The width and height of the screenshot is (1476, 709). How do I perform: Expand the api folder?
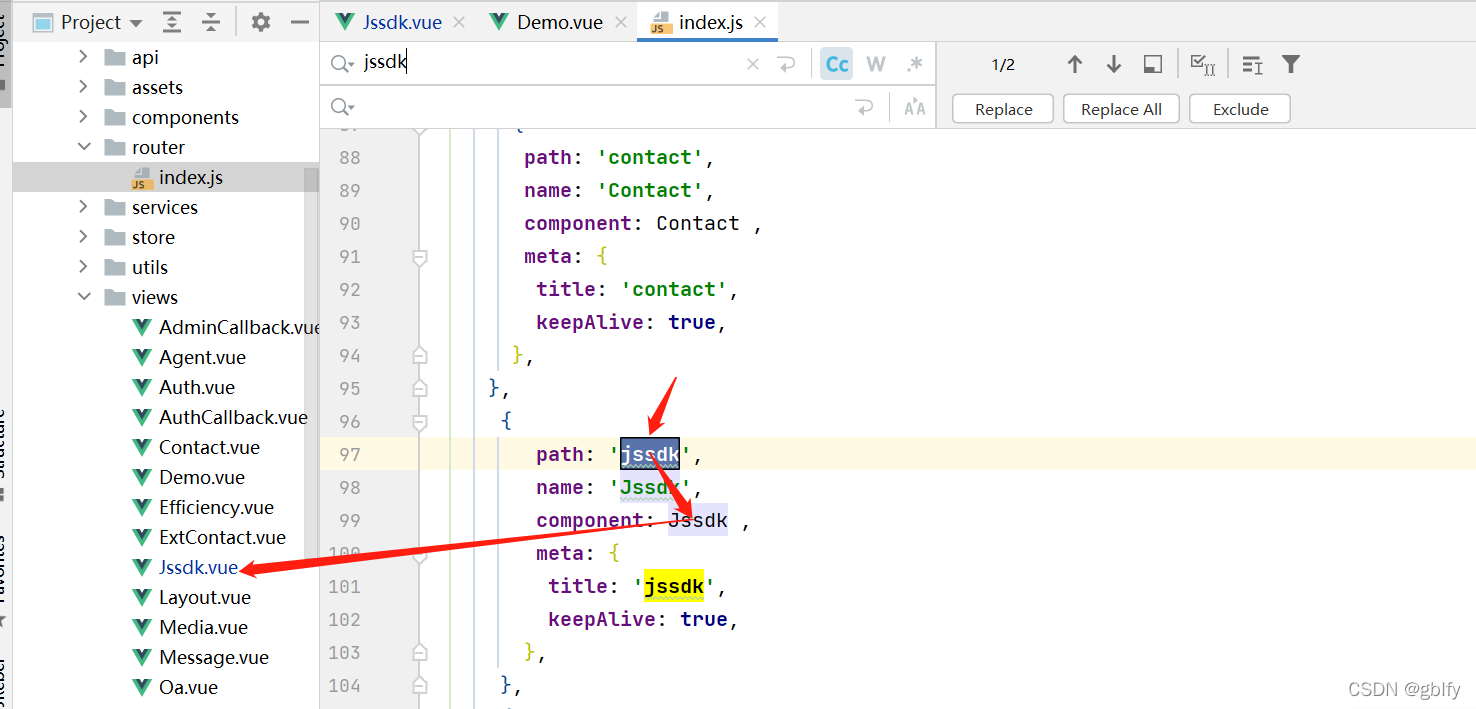[x=84, y=57]
